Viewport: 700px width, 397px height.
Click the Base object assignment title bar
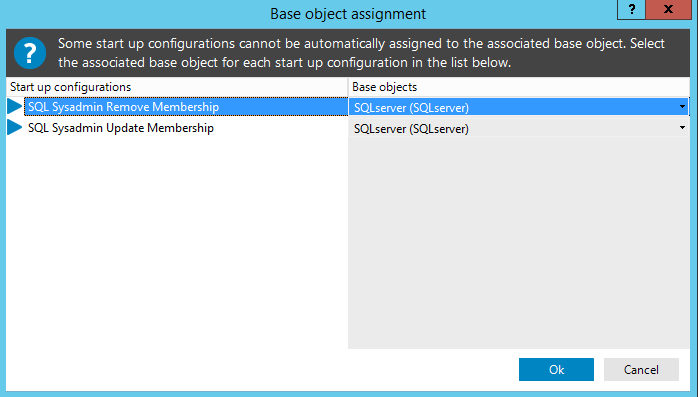coord(348,13)
